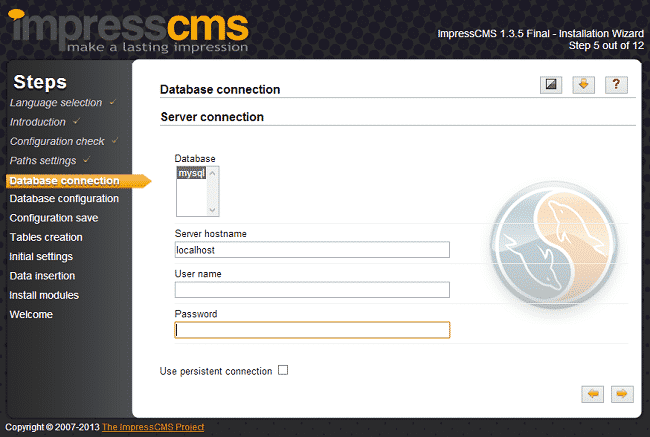Select the Database connection step

[65, 181]
